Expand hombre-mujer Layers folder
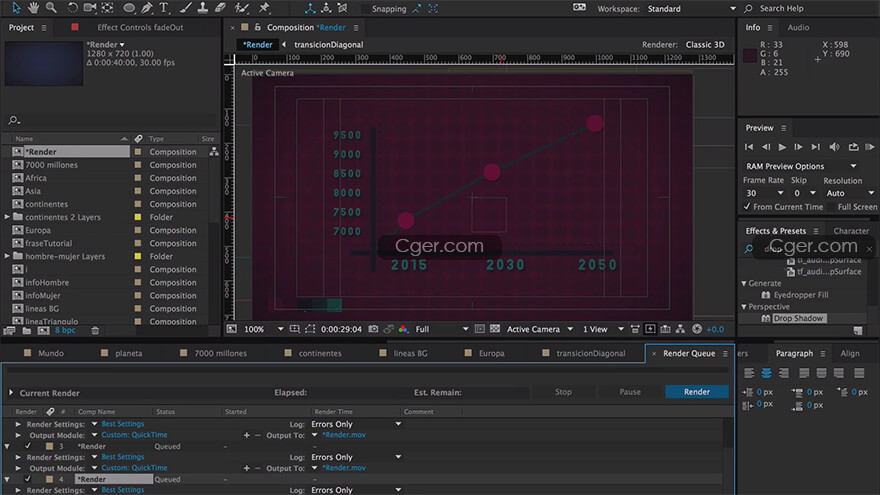This screenshot has height=495, width=880. click(7, 256)
